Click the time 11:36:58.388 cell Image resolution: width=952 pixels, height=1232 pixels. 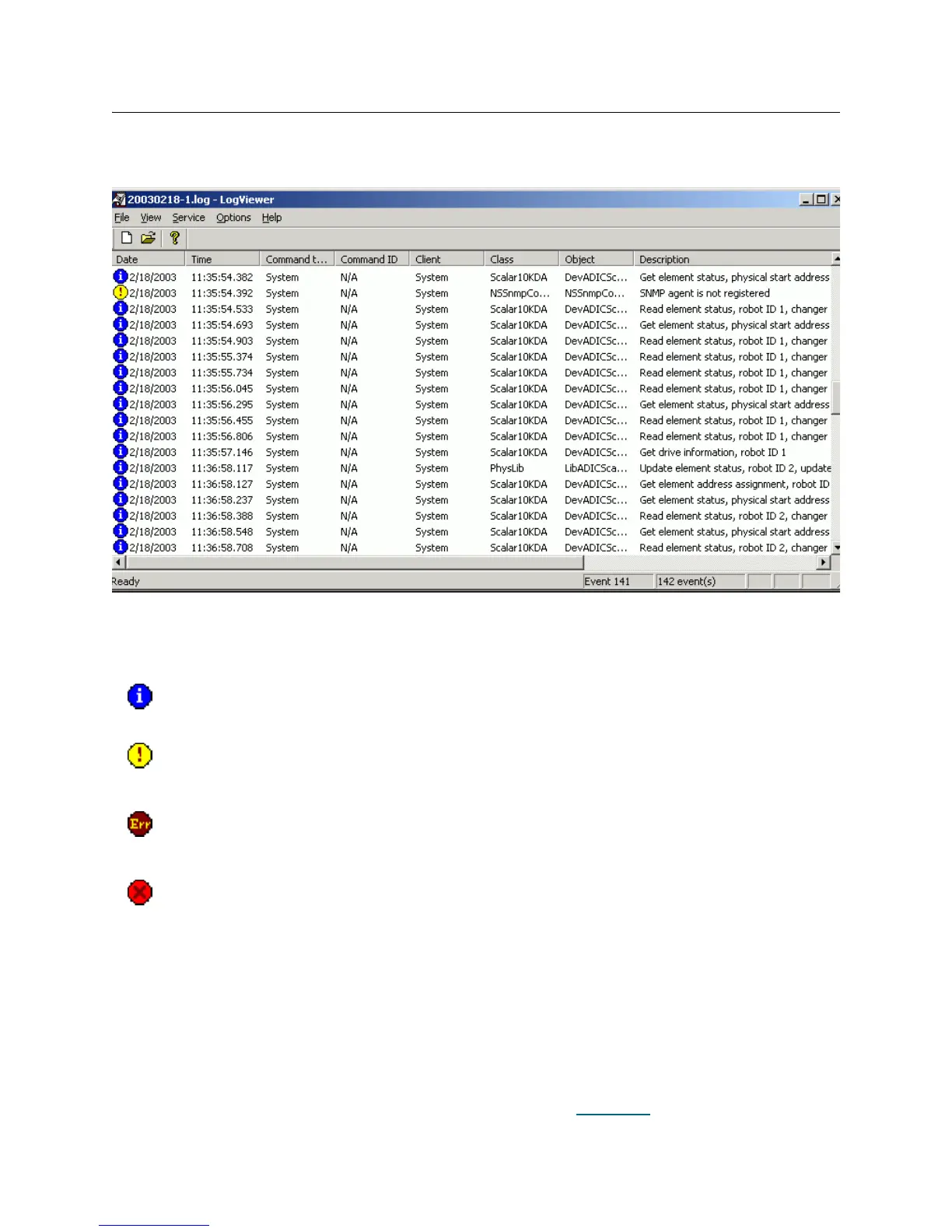coord(222,516)
